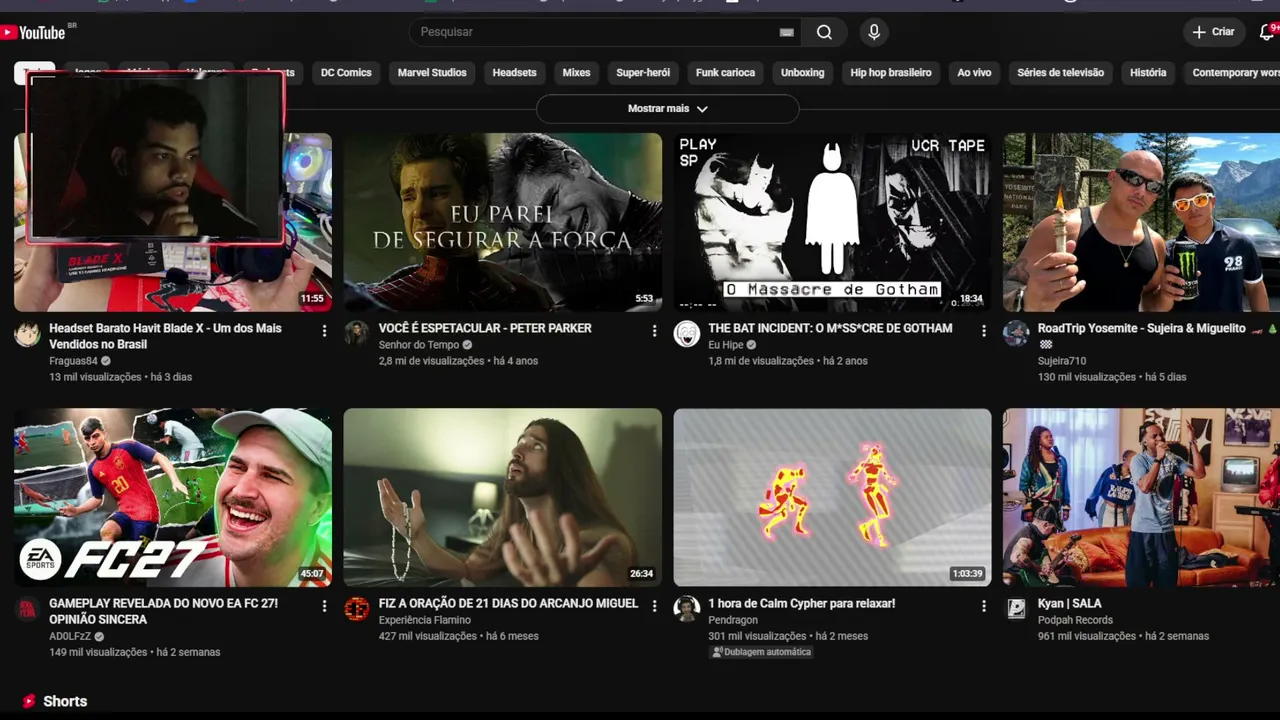Pick the Hip hop brasileiro chip

pos(890,73)
